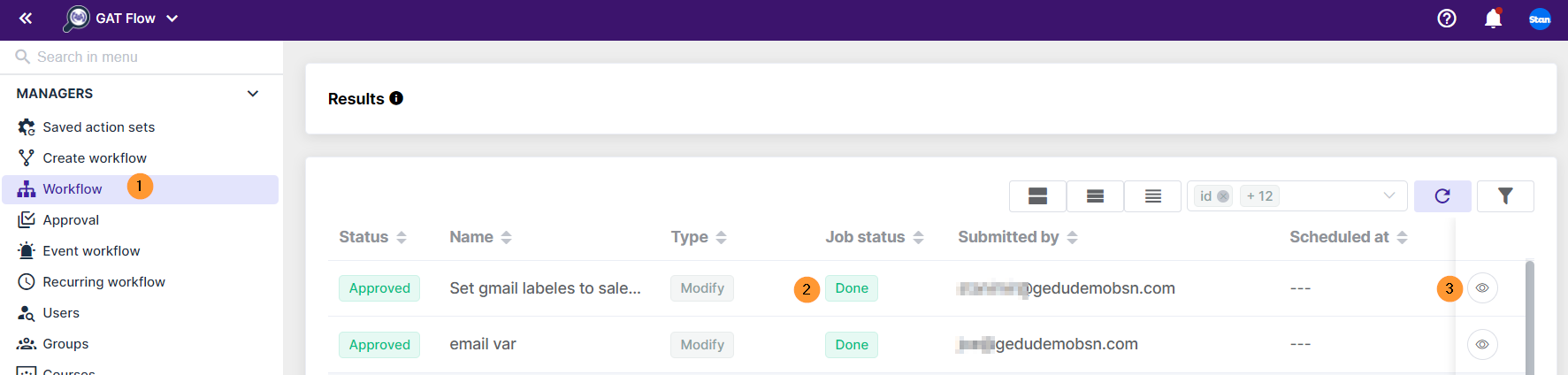Open the help question-mark icon
Viewport: 1568px width, 375px height.
tap(1447, 19)
